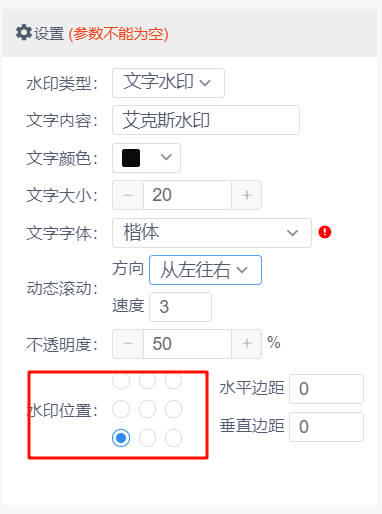Decrease opacity with minus button
Screen dimensions: 382x514
click(128, 344)
